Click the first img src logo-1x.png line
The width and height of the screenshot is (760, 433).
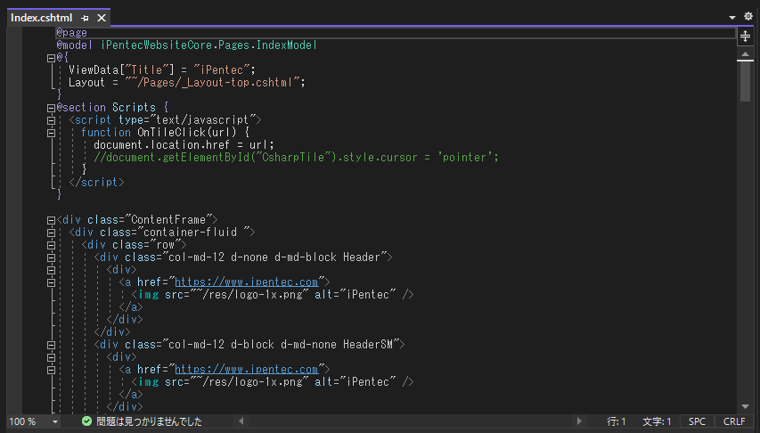coord(272,295)
